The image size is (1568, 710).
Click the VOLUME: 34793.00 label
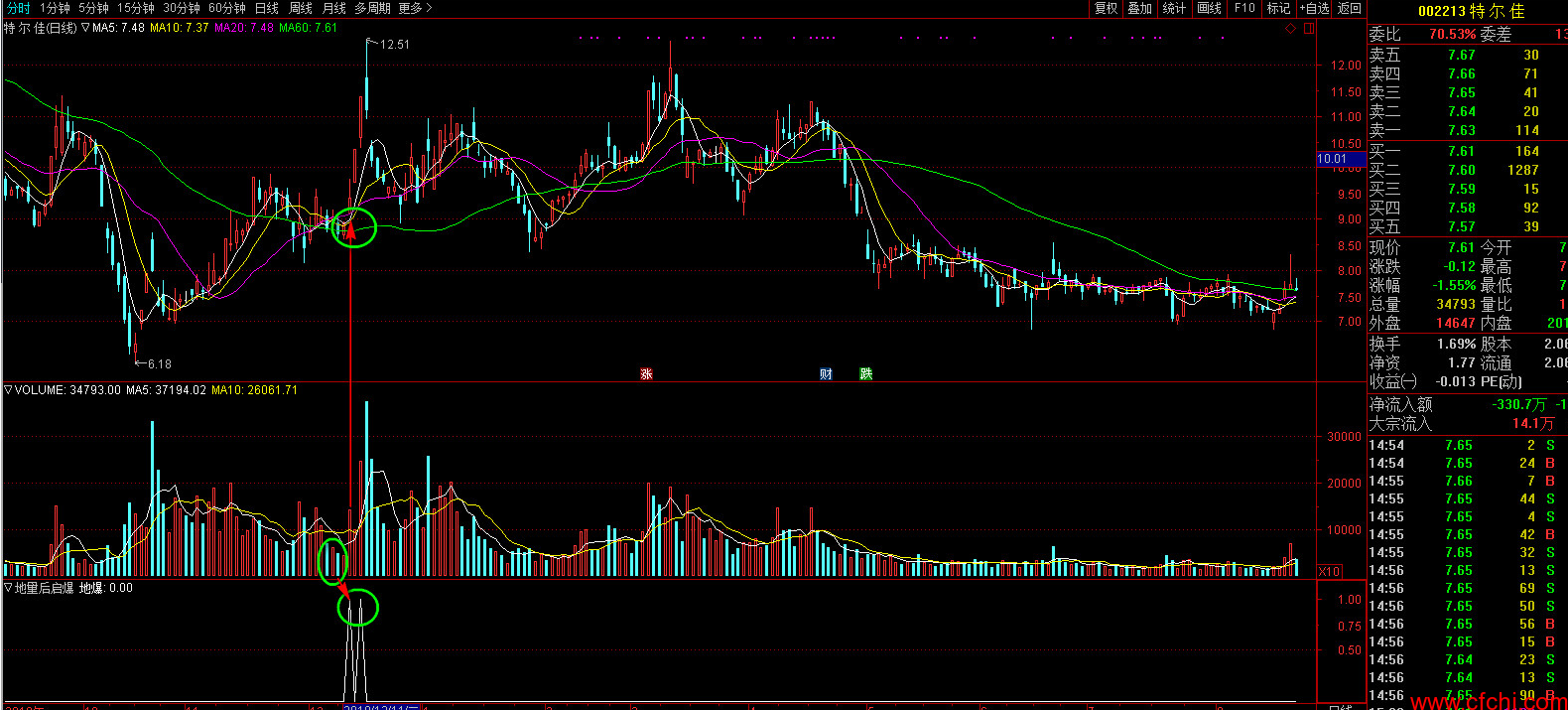coord(68,390)
